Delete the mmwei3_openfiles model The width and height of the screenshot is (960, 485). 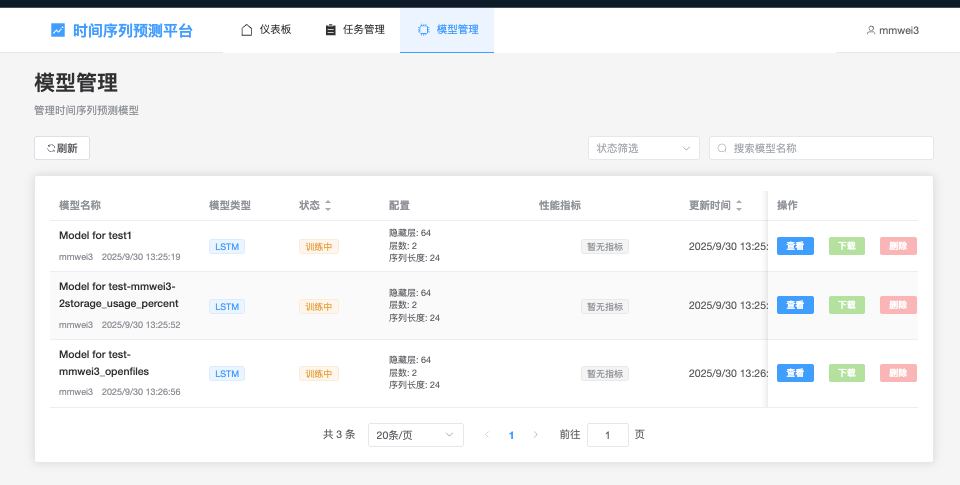[898, 373]
